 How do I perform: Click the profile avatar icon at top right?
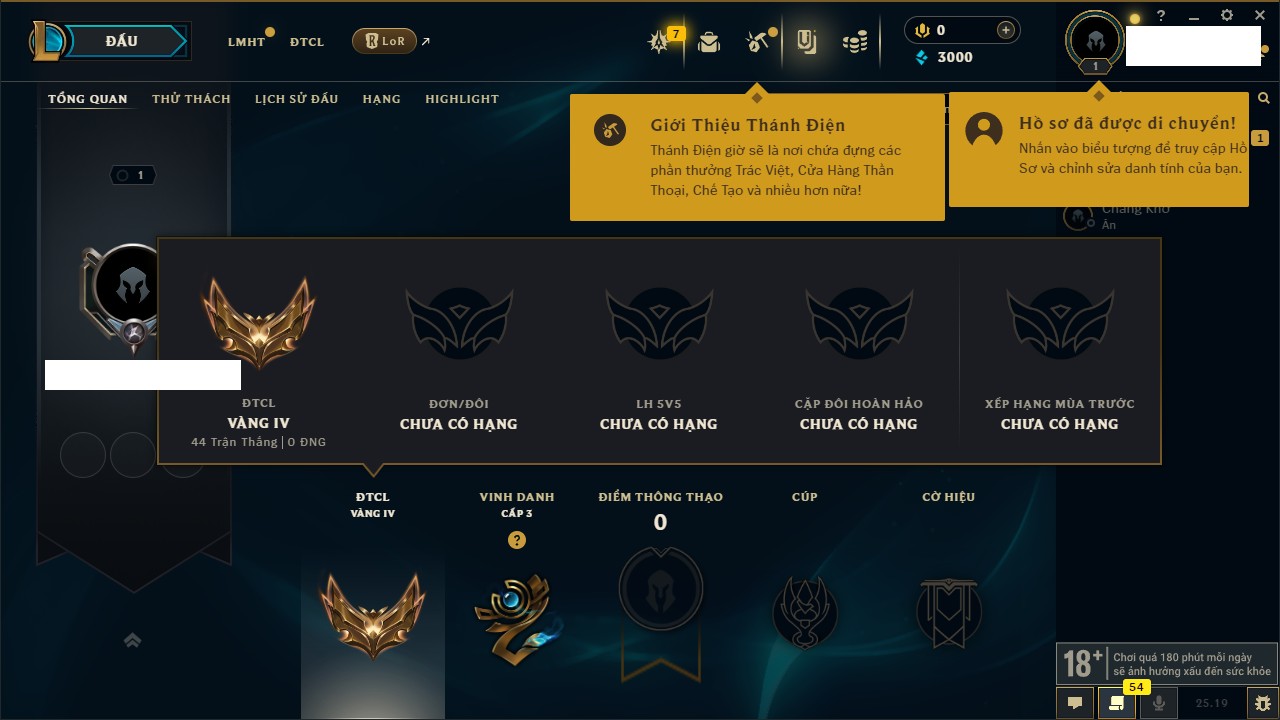click(x=1095, y=40)
